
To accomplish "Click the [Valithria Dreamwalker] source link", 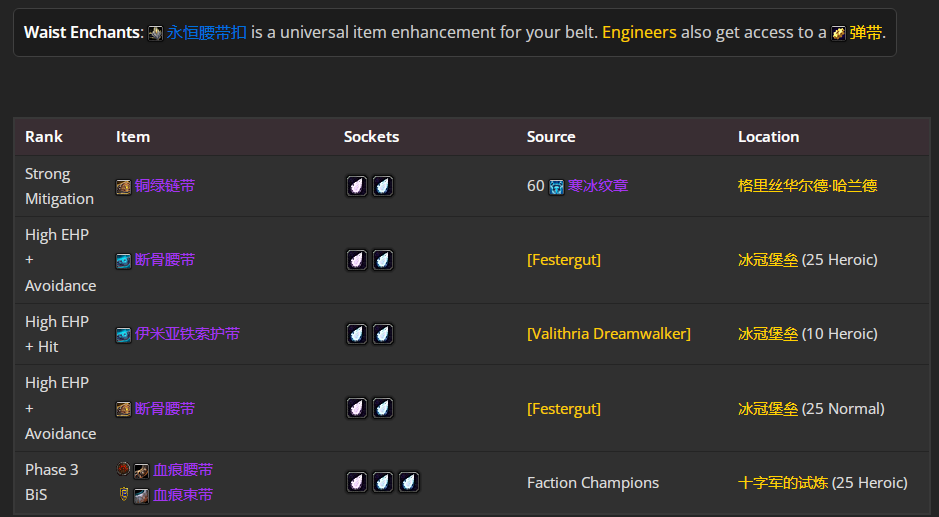I will tap(608, 334).
